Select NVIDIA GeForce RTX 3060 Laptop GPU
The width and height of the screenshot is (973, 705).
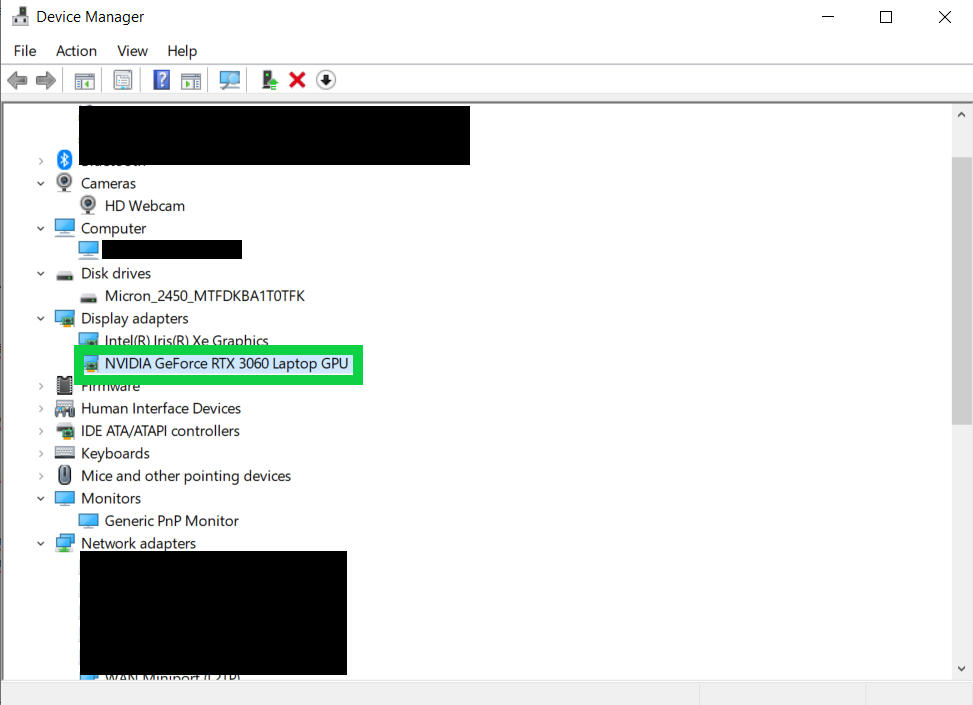[x=226, y=364]
